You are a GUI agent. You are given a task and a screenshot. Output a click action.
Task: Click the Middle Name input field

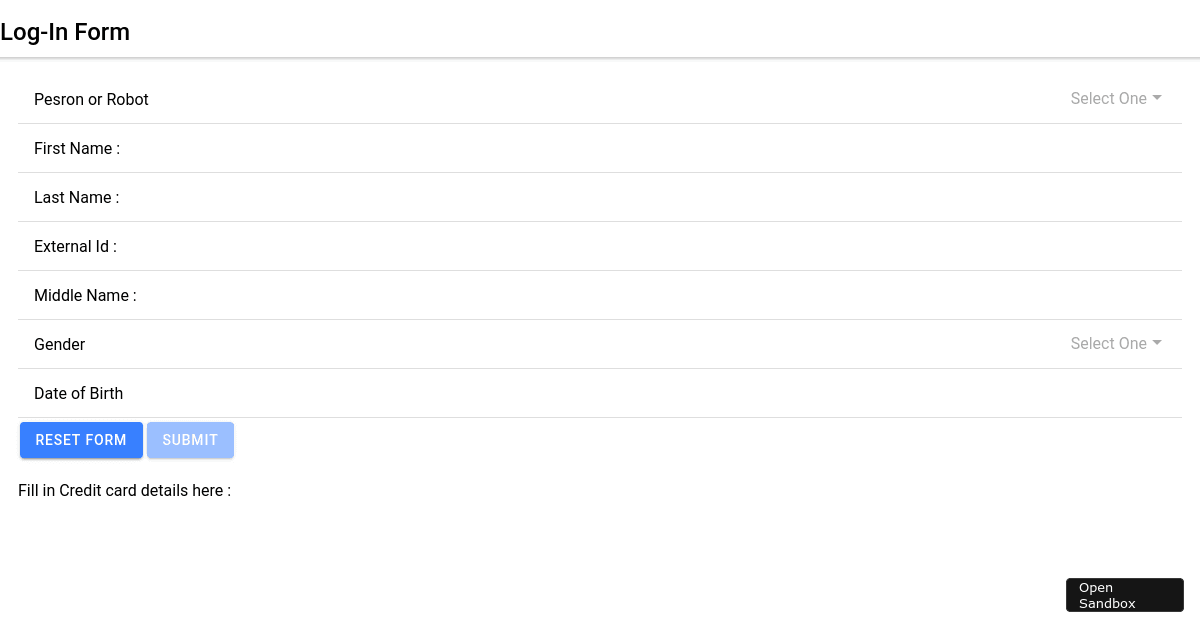pyautogui.click(x=600, y=295)
